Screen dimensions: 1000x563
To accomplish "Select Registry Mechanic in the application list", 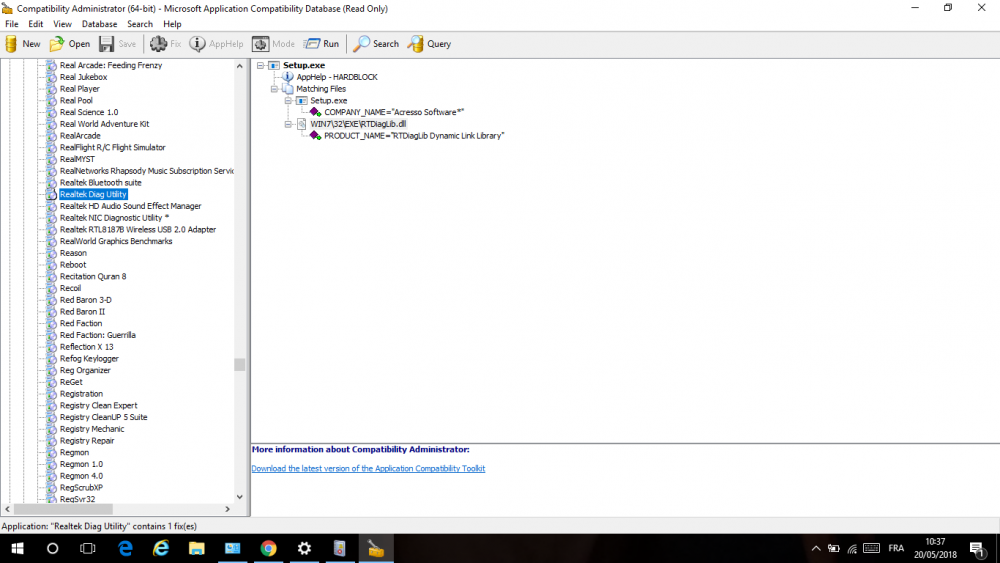I will [x=92, y=429].
